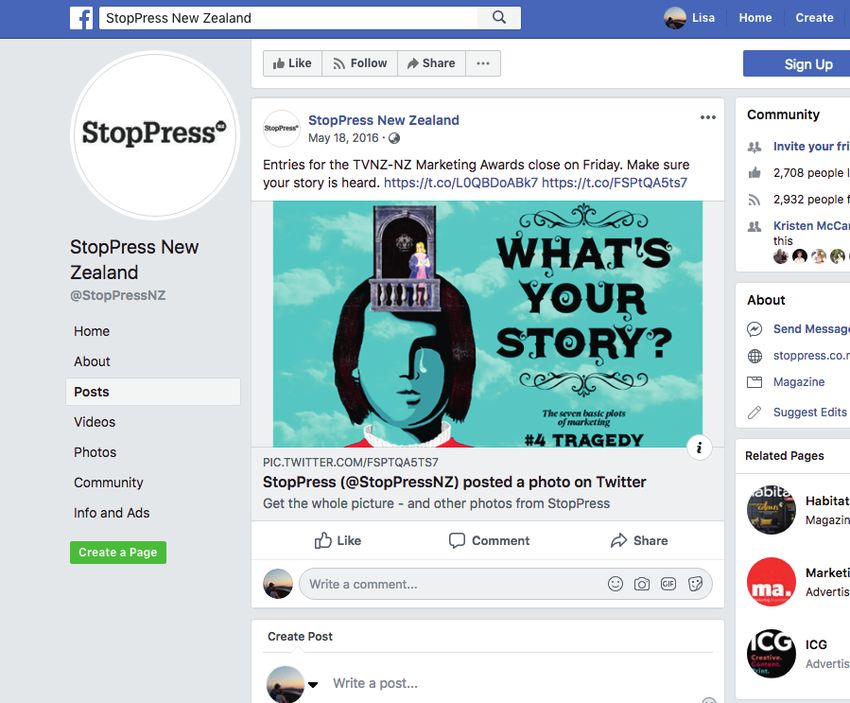Click the ICG related page name
This screenshot has width=850, height=703.
click(816, 644)
